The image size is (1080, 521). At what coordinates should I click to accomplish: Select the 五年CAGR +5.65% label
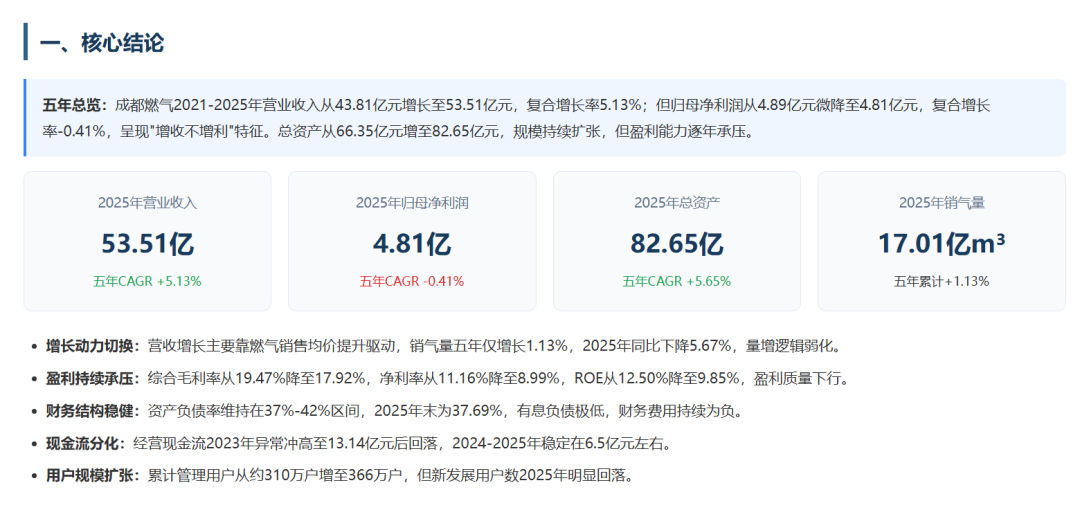[677, 281]
